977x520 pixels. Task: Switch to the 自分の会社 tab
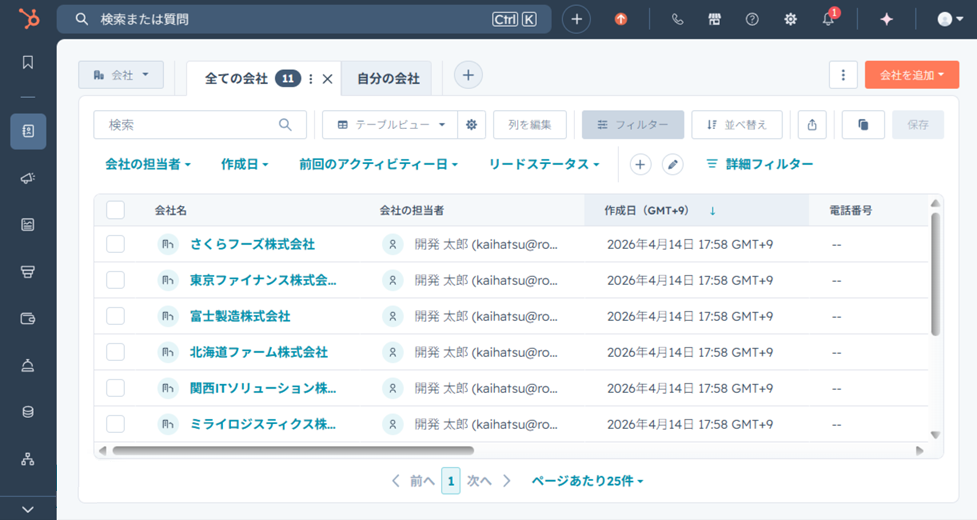coord(388,78)
